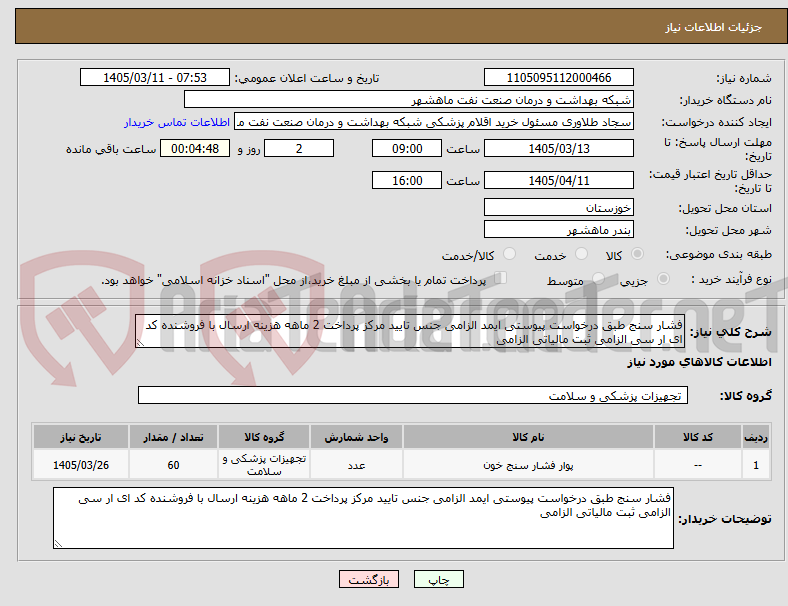The height and width of the screenshot is (606, 788).
Task: Select the جزیی purchase type radio
Action: (663, 279)
